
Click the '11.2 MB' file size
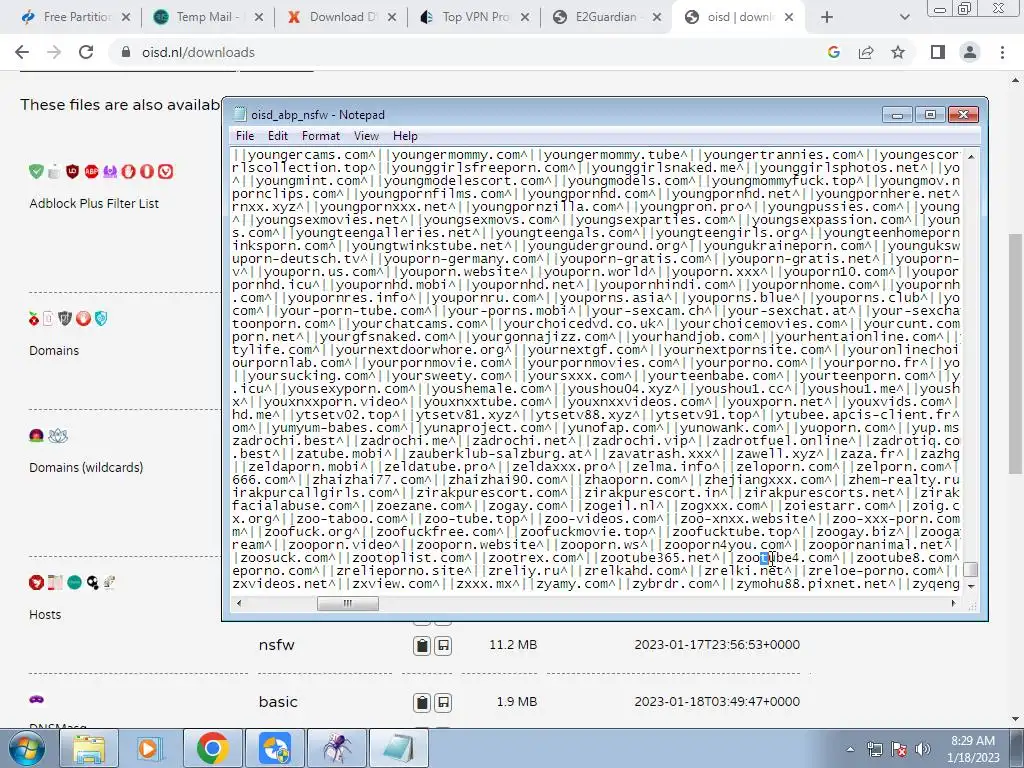[x=513, y=645]
